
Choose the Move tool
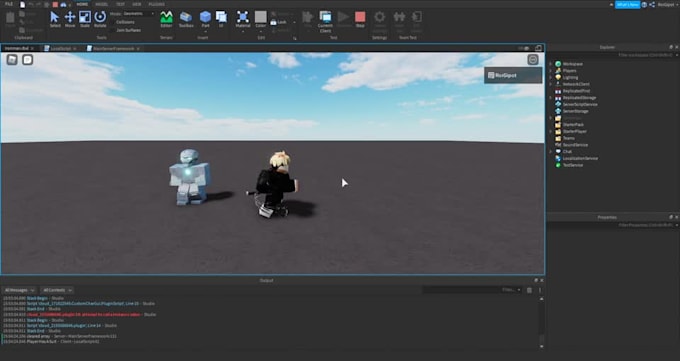tap(70, 20)
